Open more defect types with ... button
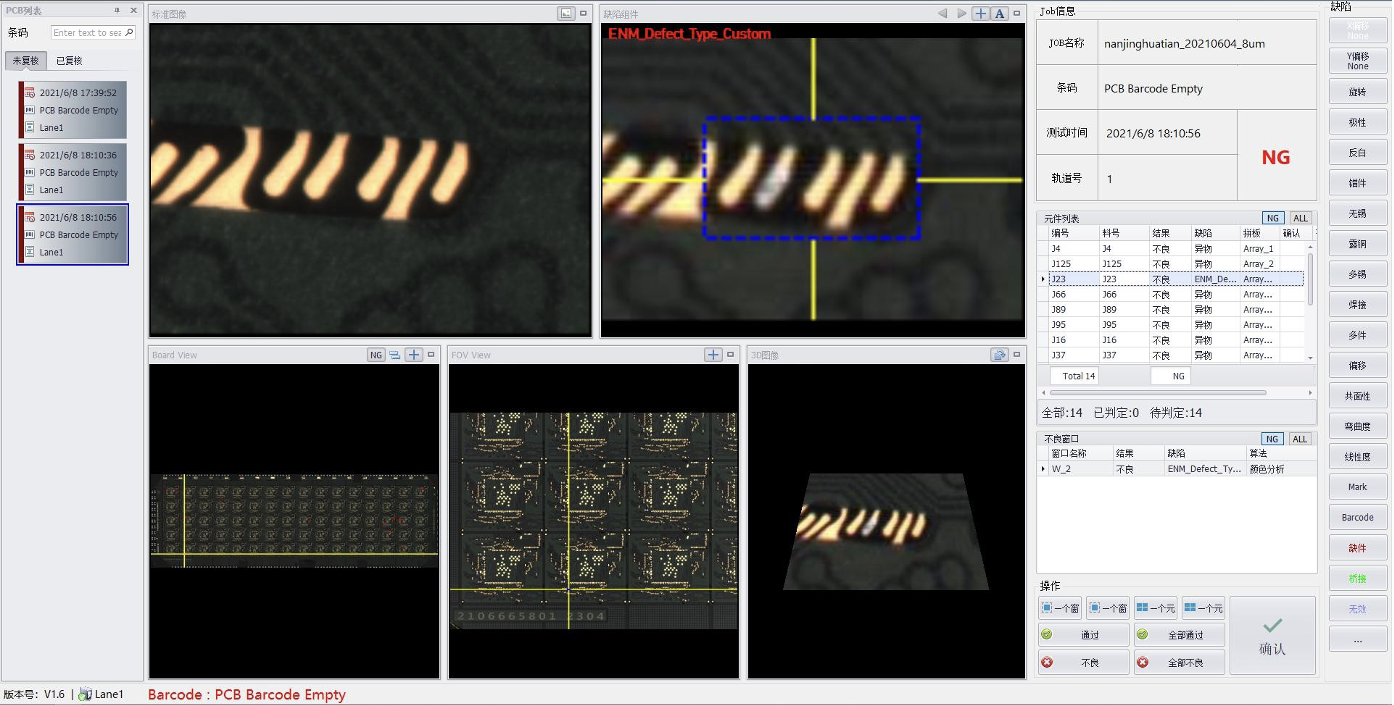The image size is (1394, 705). tap(1357, 639)
